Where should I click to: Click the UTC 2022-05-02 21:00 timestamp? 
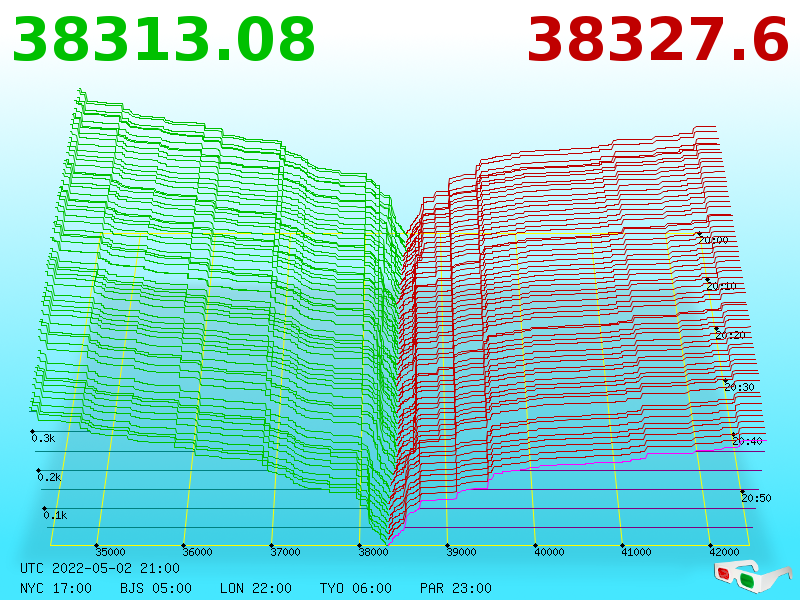coord(100,568)
